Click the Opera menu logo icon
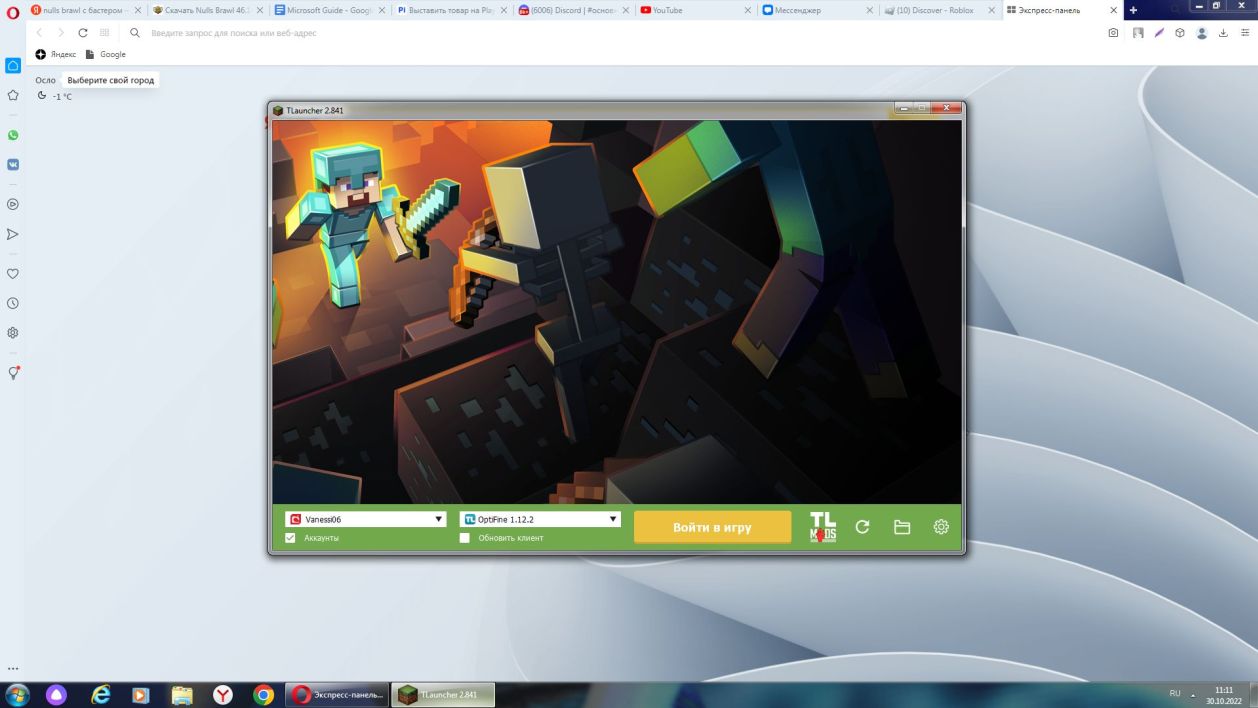 13,12
